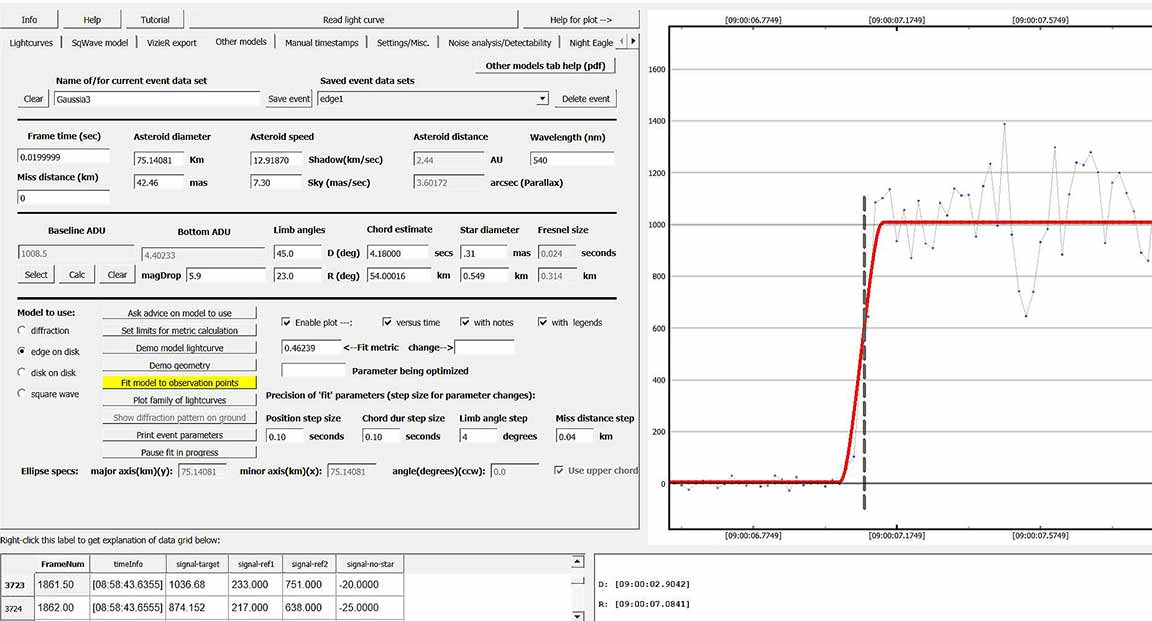The image size is (1152, 621).
Task: Click the Delete event button
Action: (585, 99)
